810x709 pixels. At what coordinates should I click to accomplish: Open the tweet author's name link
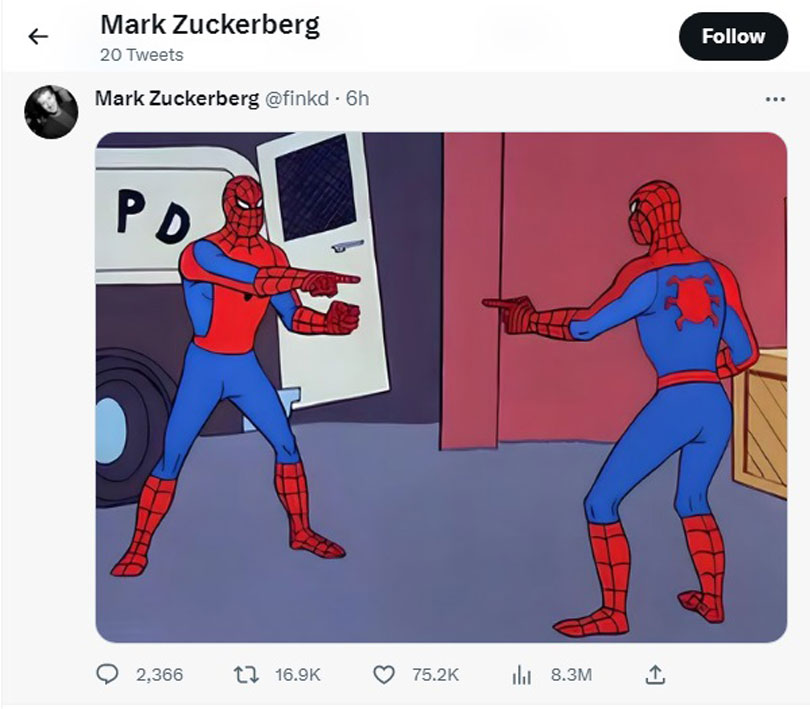(x=176, y=98)
